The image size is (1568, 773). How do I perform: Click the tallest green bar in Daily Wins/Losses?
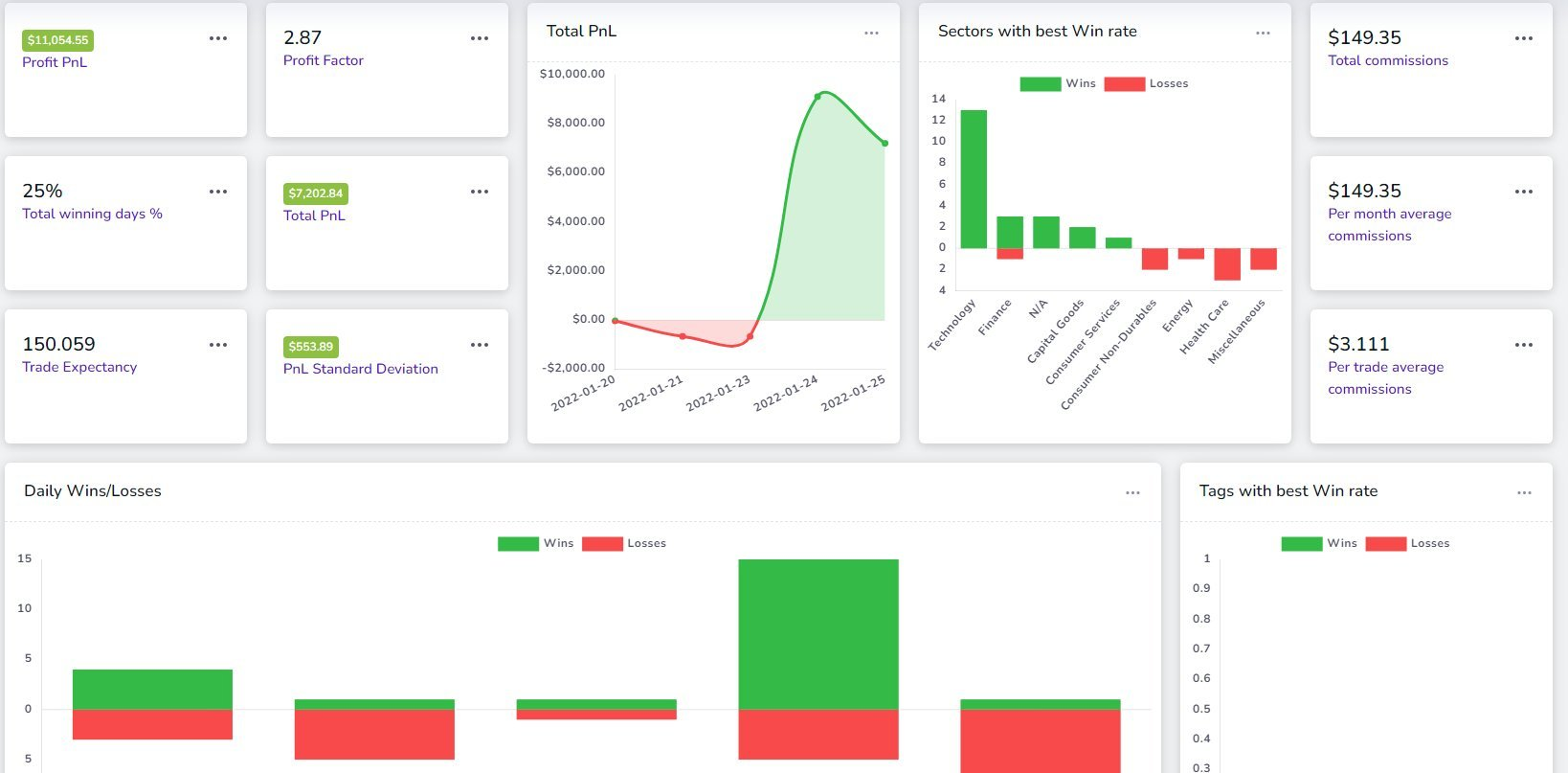pos(818,634)
